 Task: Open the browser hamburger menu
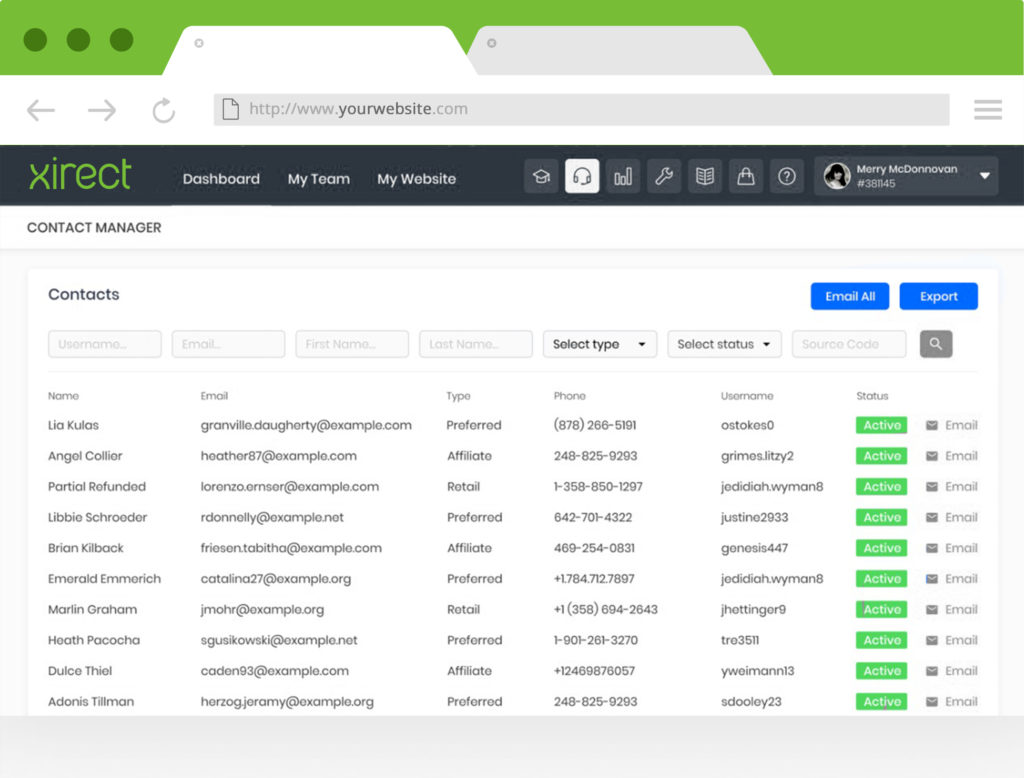pyautogui.click(x=987, y=109)
